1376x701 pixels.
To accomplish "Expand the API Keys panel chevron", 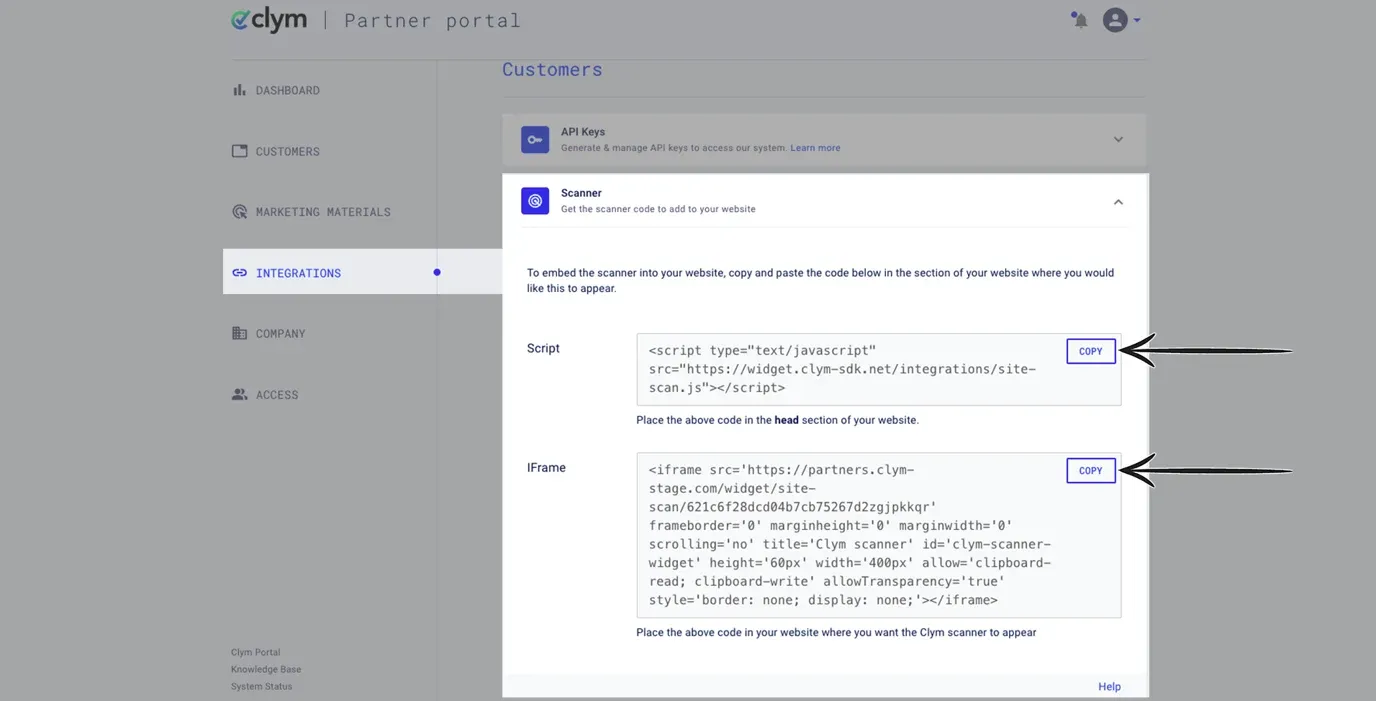I will pyautogui.click(x=1118, y=140).
